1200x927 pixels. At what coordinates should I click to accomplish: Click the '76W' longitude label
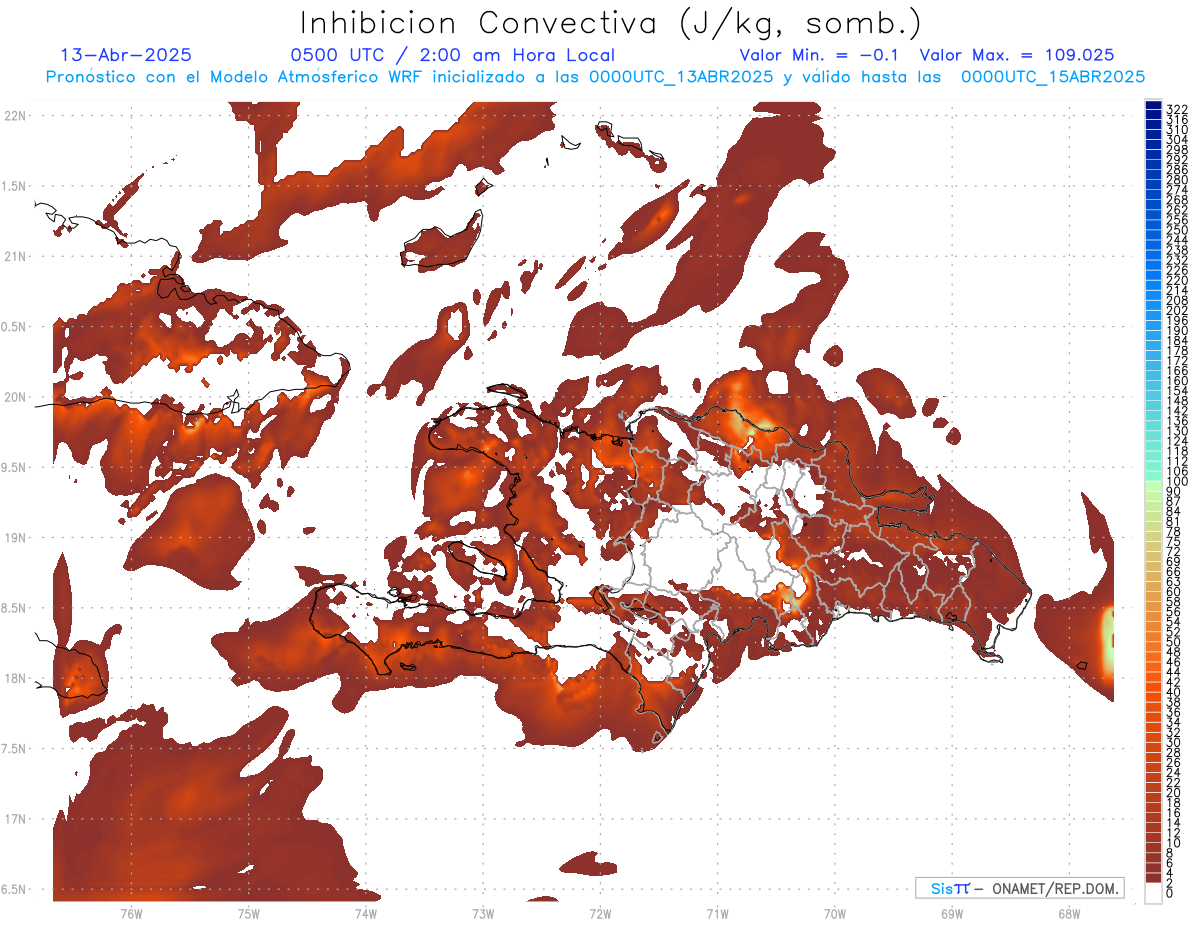tap(131, 913)
